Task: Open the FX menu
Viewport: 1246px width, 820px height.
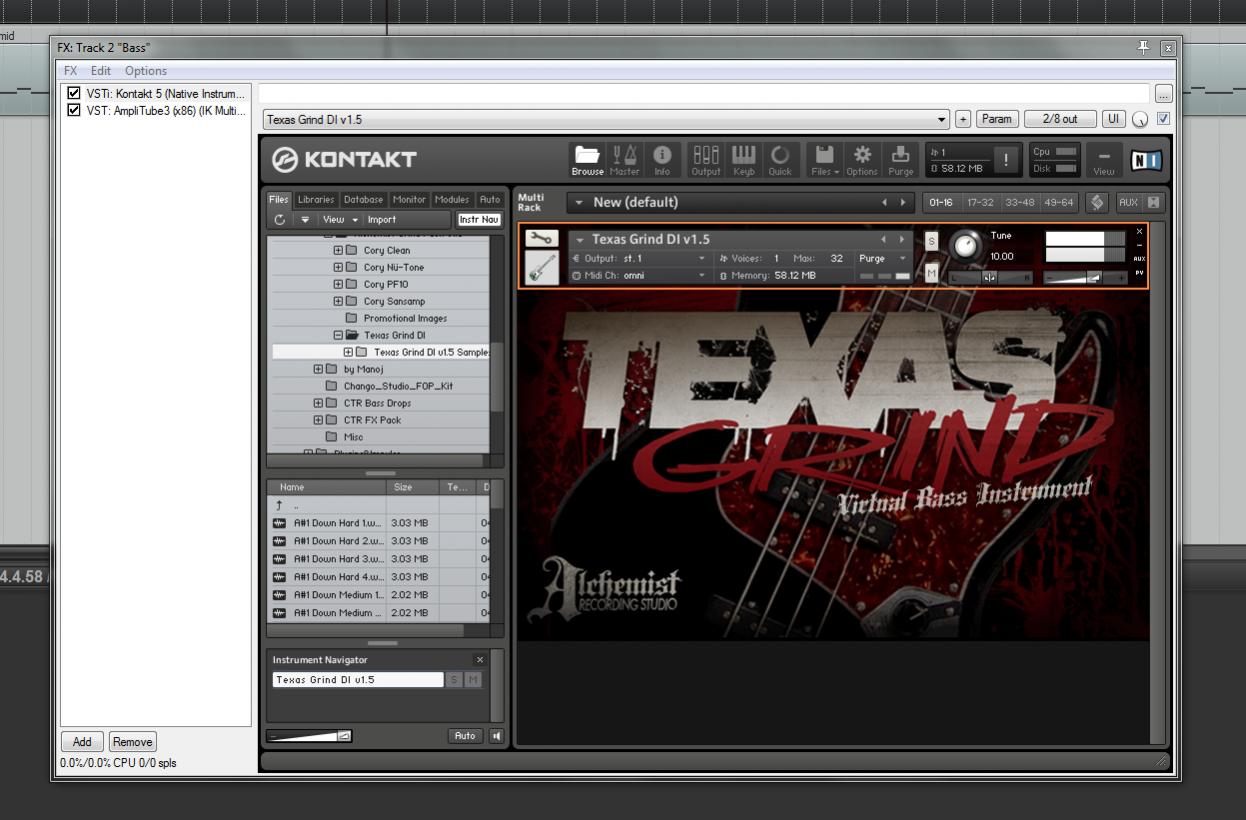Action: click(71, 71)
